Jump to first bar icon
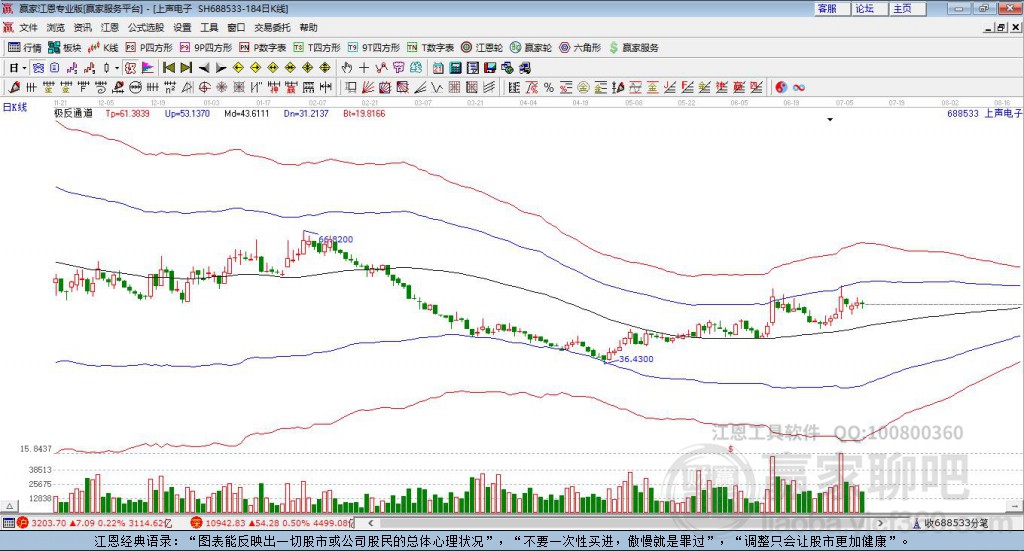The width and height of the screenshot is (1024, 551). (168, 68)
